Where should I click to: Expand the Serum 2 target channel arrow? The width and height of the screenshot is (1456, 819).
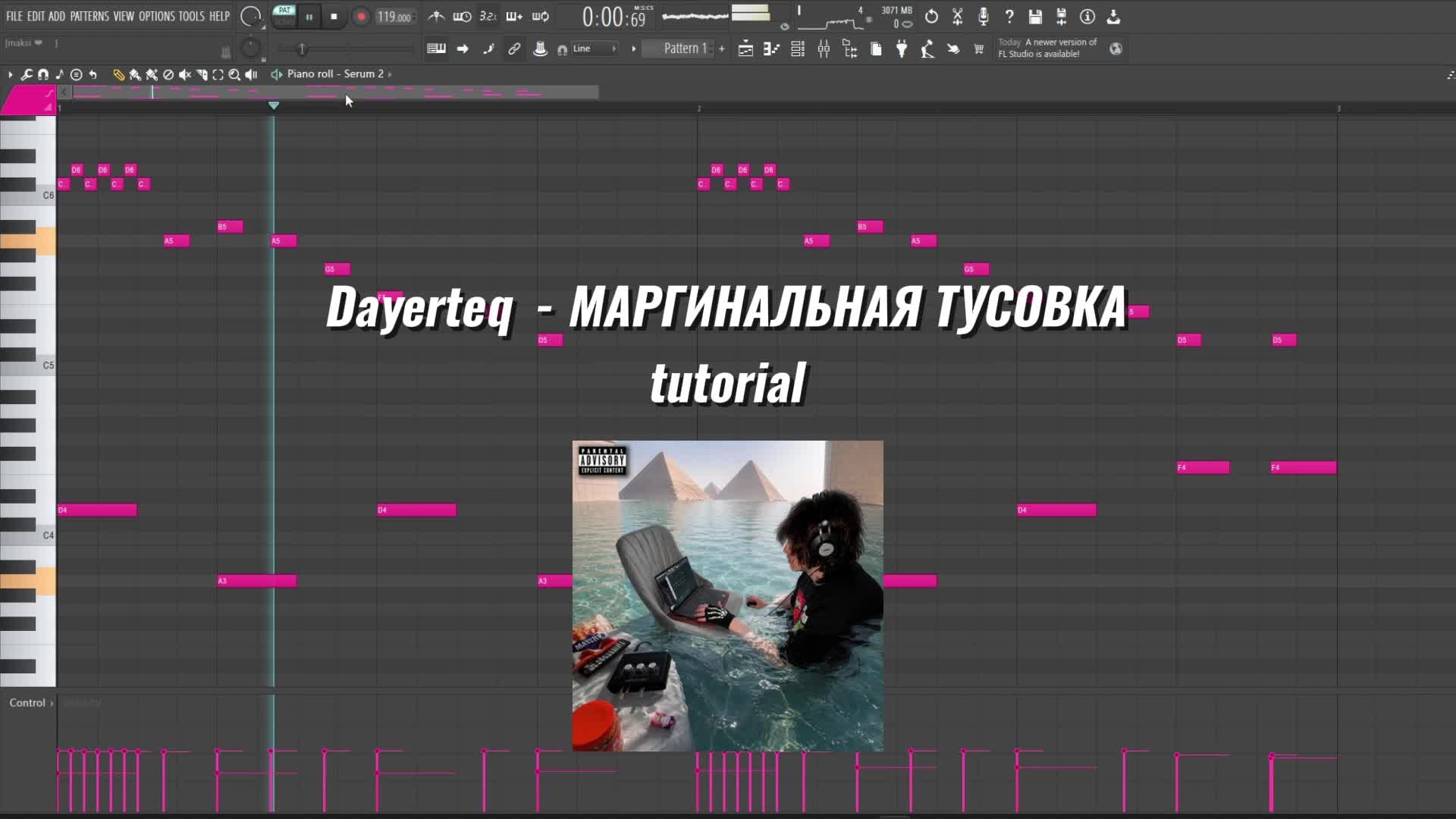pos(390,74)
